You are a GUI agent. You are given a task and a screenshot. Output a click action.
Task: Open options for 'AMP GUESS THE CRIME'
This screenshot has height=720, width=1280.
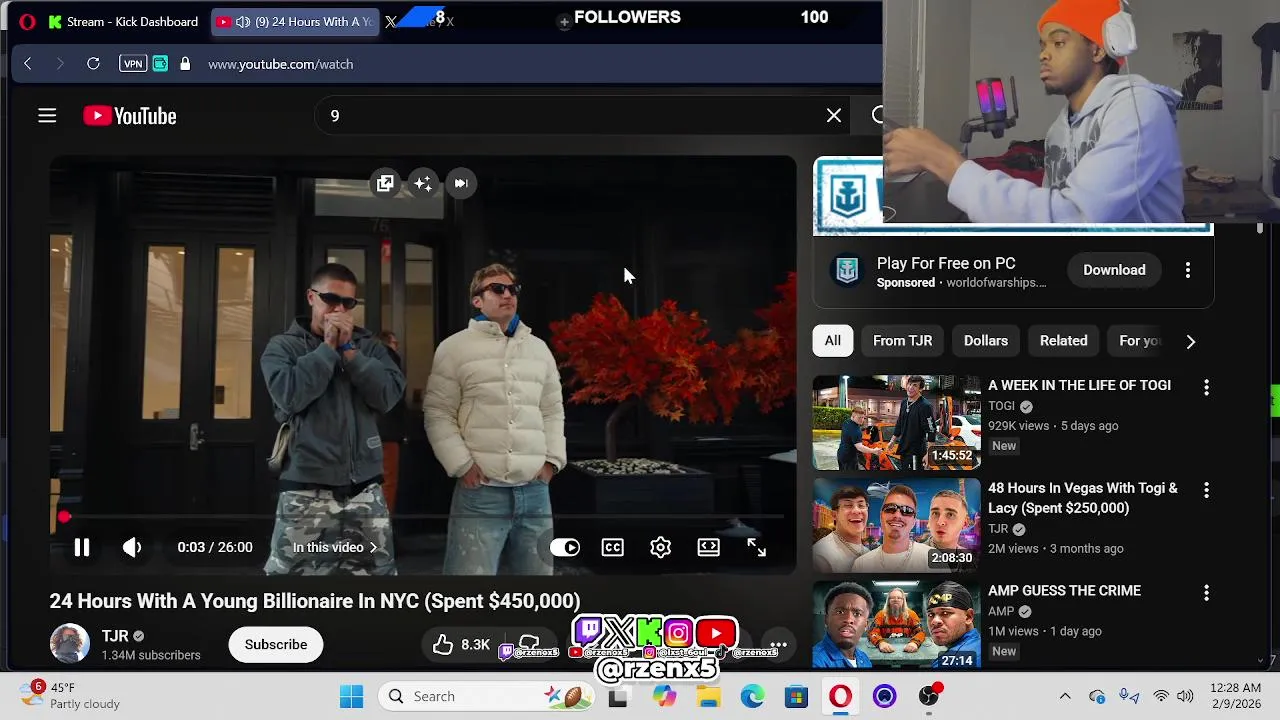point(1206,593)
